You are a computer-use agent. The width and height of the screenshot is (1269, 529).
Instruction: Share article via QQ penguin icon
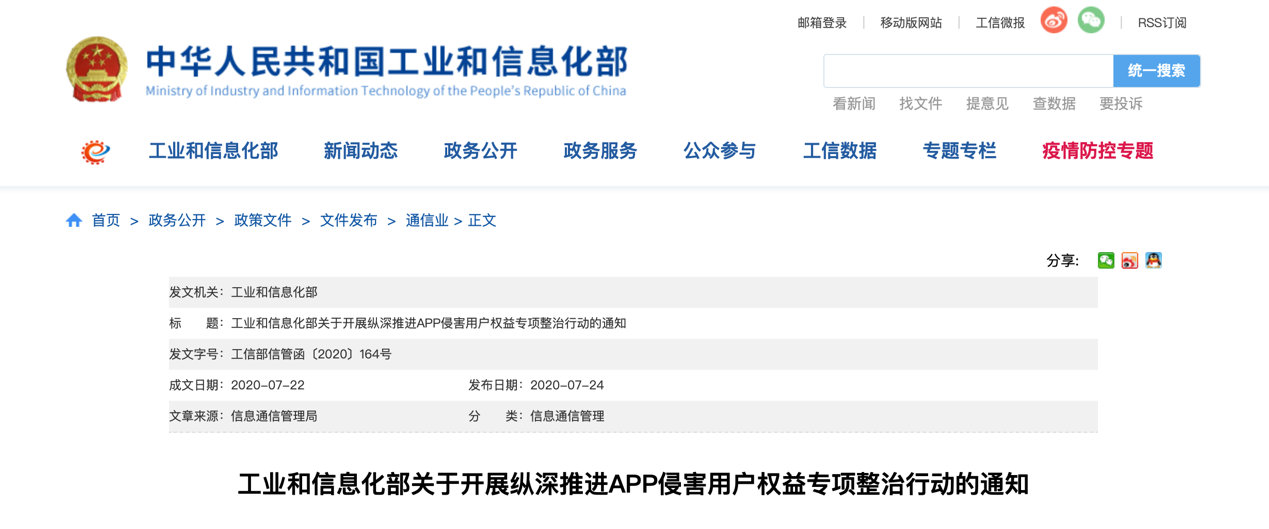pos(1154,261)
